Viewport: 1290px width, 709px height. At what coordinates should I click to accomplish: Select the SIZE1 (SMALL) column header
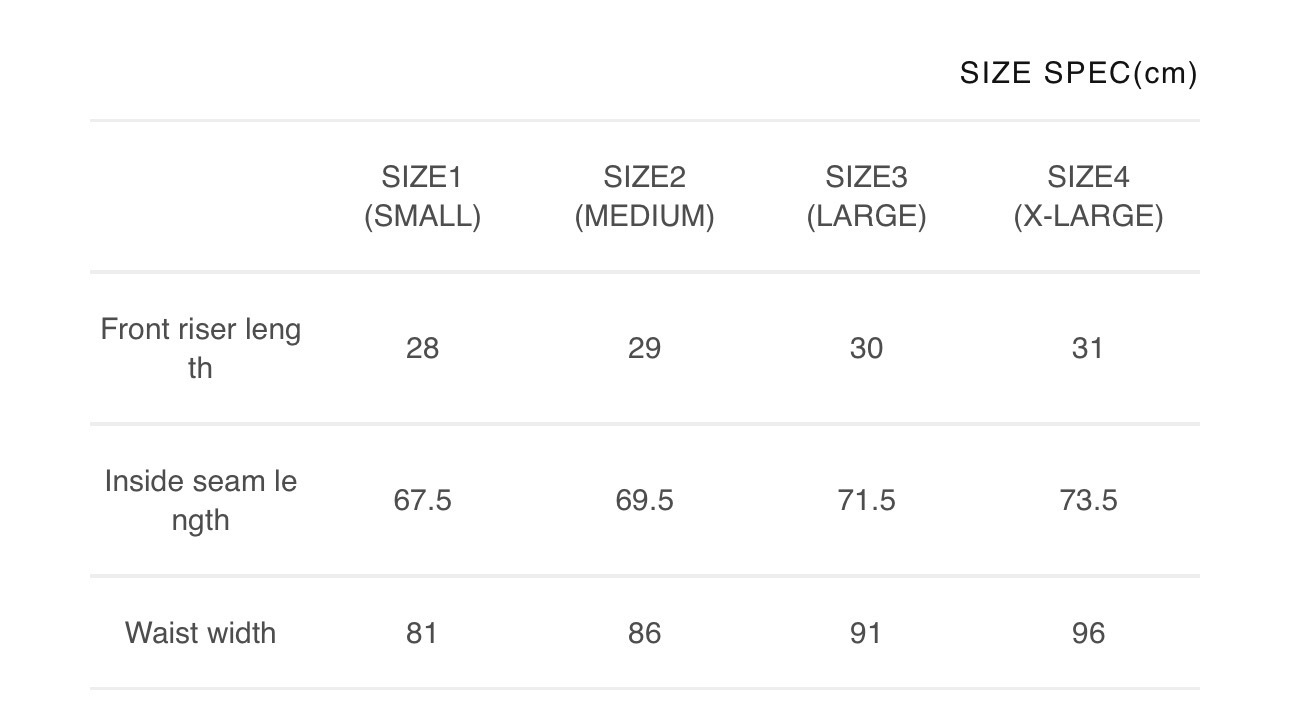point(422,197)
